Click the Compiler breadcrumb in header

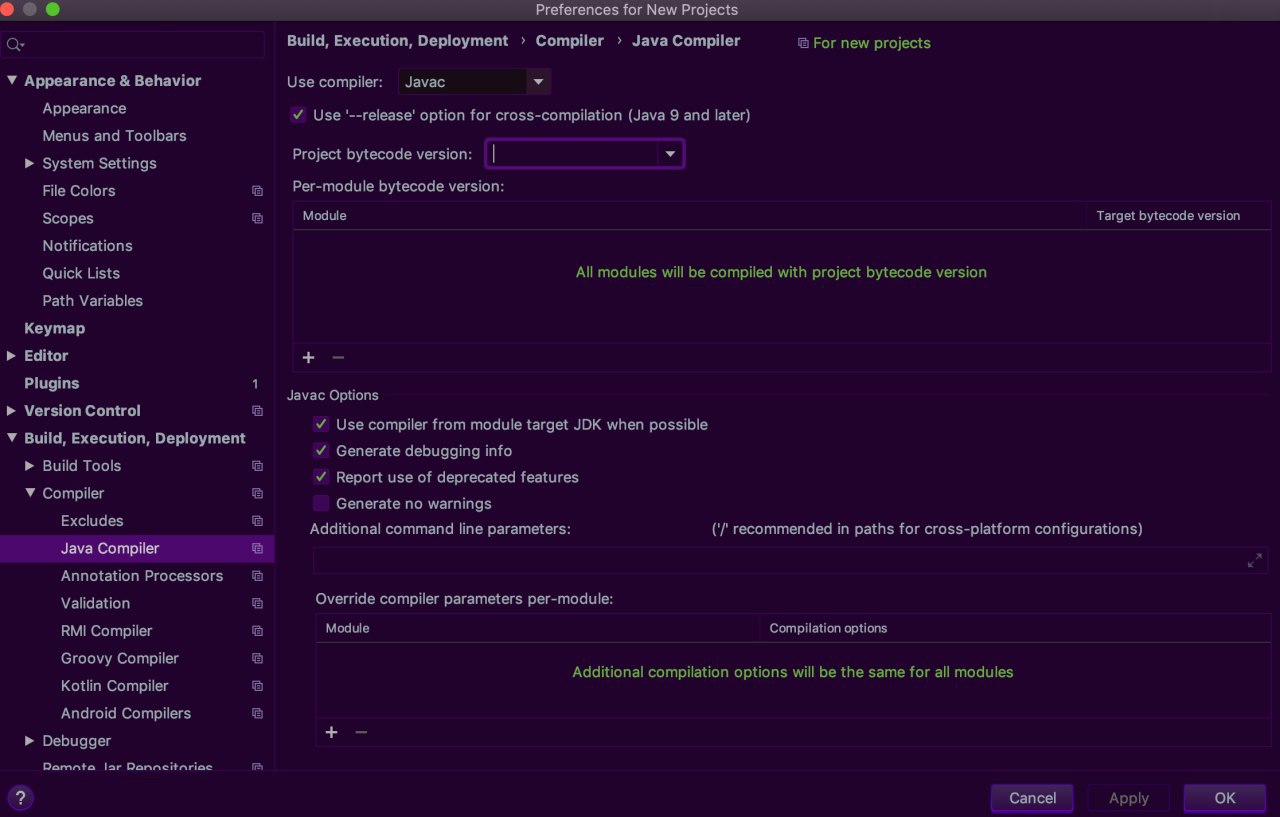[x=569, y=41]
